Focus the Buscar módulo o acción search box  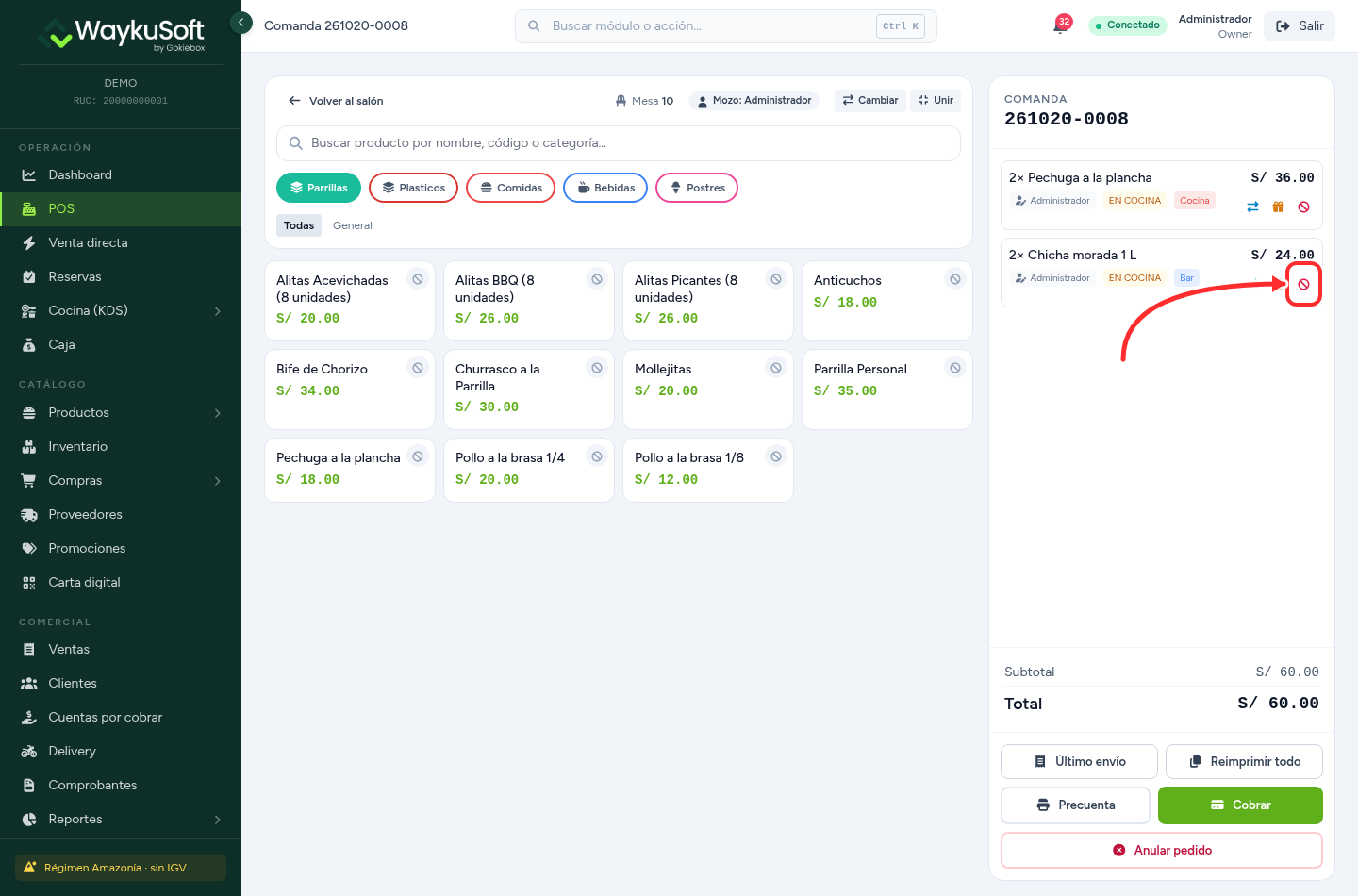[x=725, y=26]
